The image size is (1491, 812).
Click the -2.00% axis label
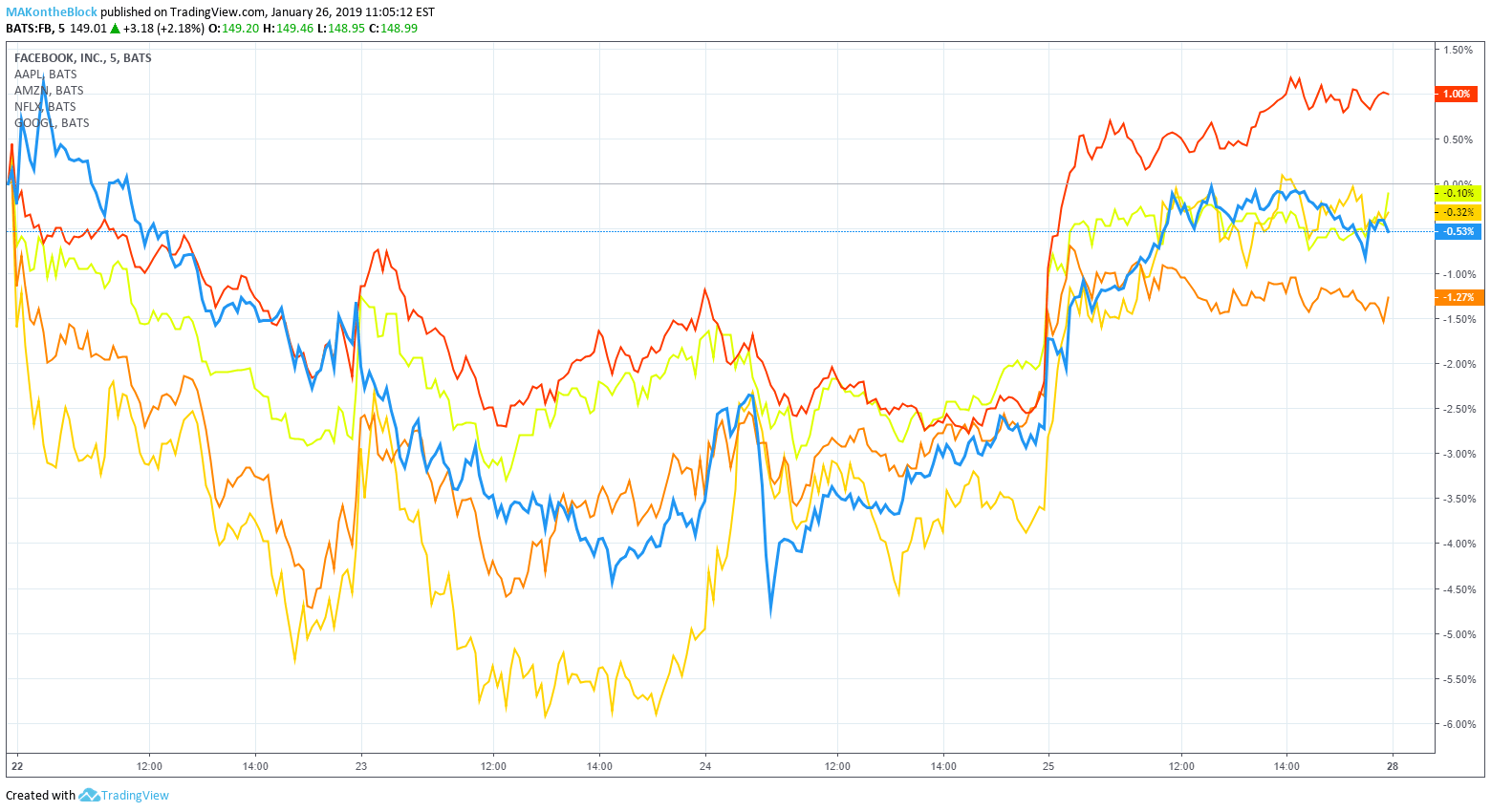(x=1459, y=364)
